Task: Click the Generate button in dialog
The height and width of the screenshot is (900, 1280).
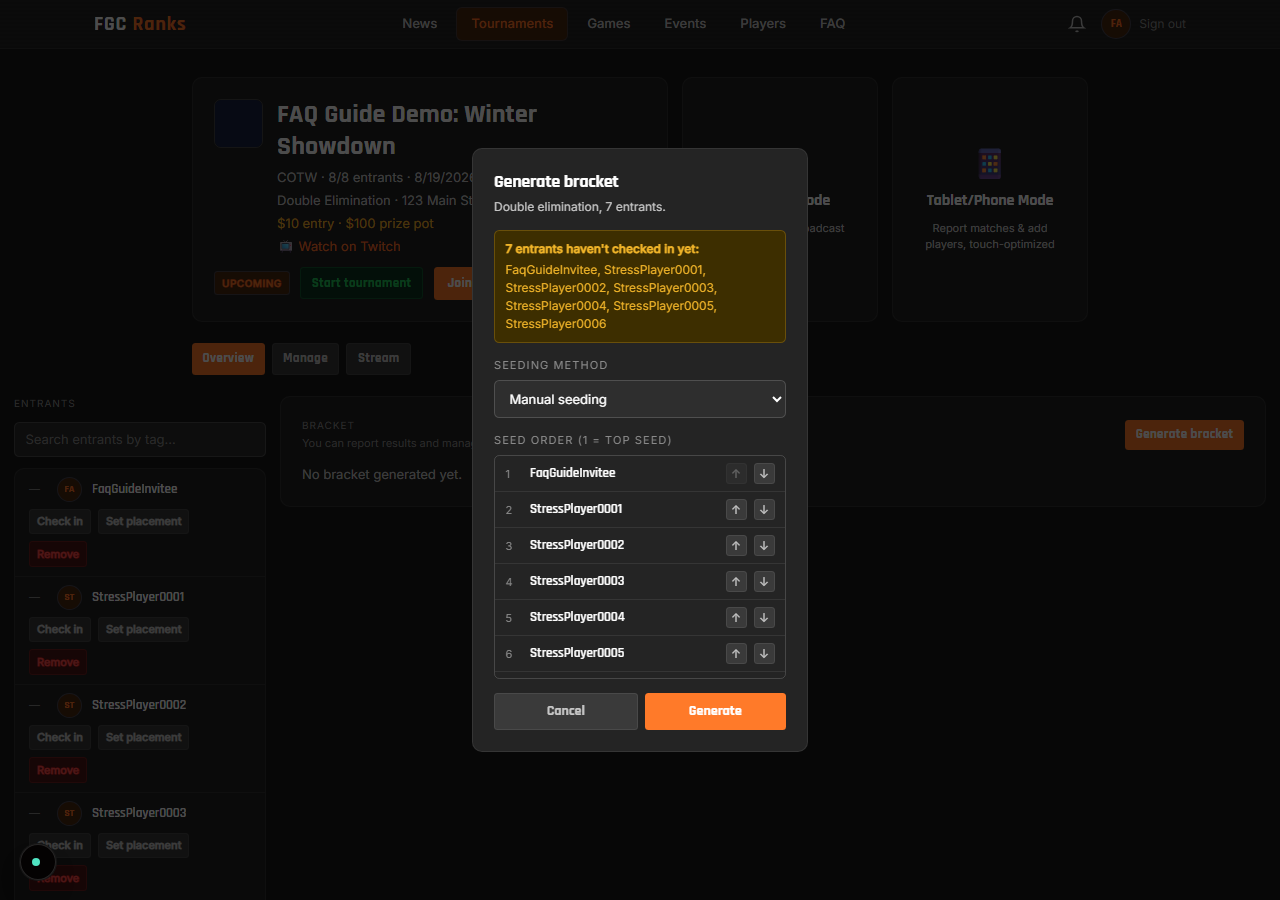Action: click(715, 711)
